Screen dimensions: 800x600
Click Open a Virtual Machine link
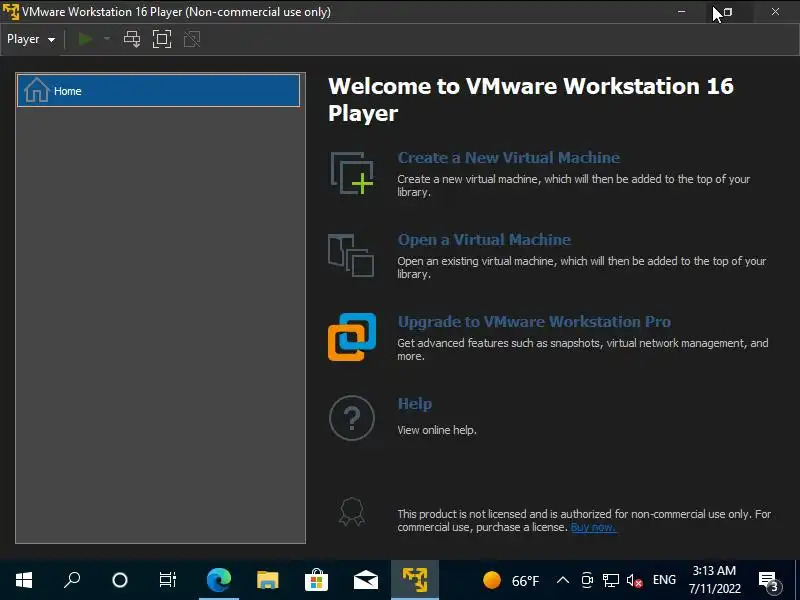point(484,240)
